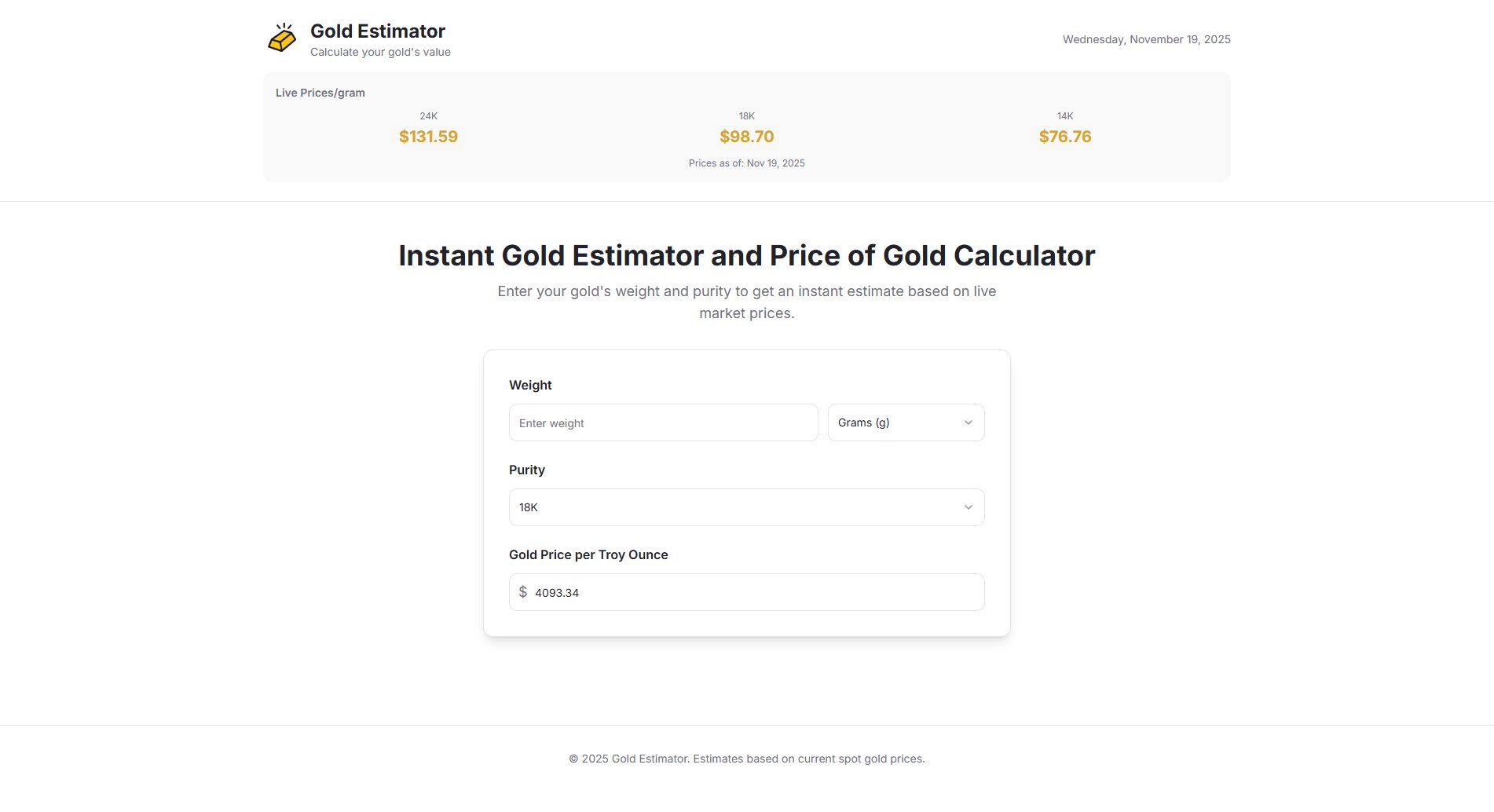Image resolution: width=1494 pixels, height=812 pixels.
Task: Click inside the Enter weight input field
Action: (x=662, y=422)
